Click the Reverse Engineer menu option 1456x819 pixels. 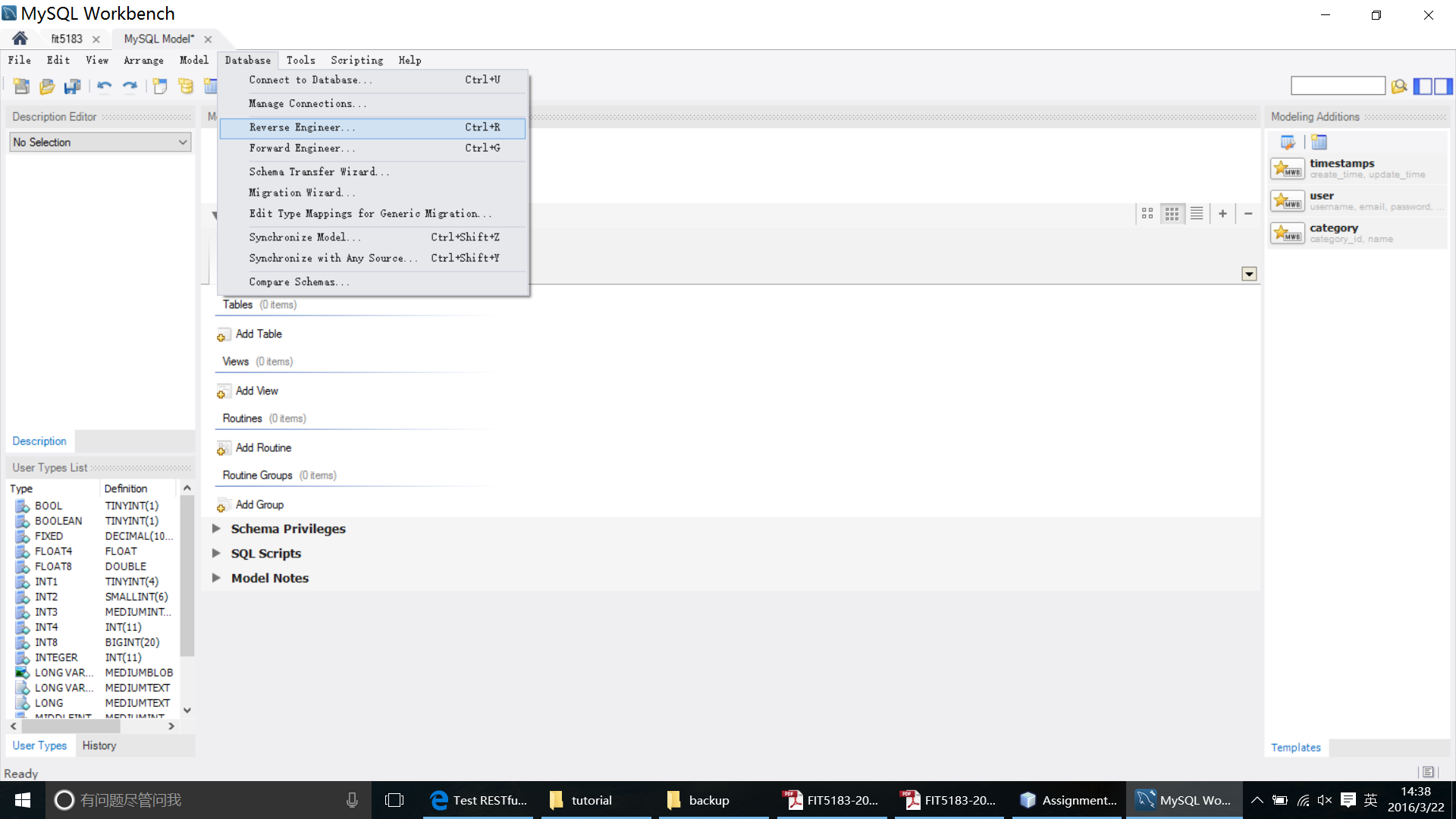click(302, 127)
